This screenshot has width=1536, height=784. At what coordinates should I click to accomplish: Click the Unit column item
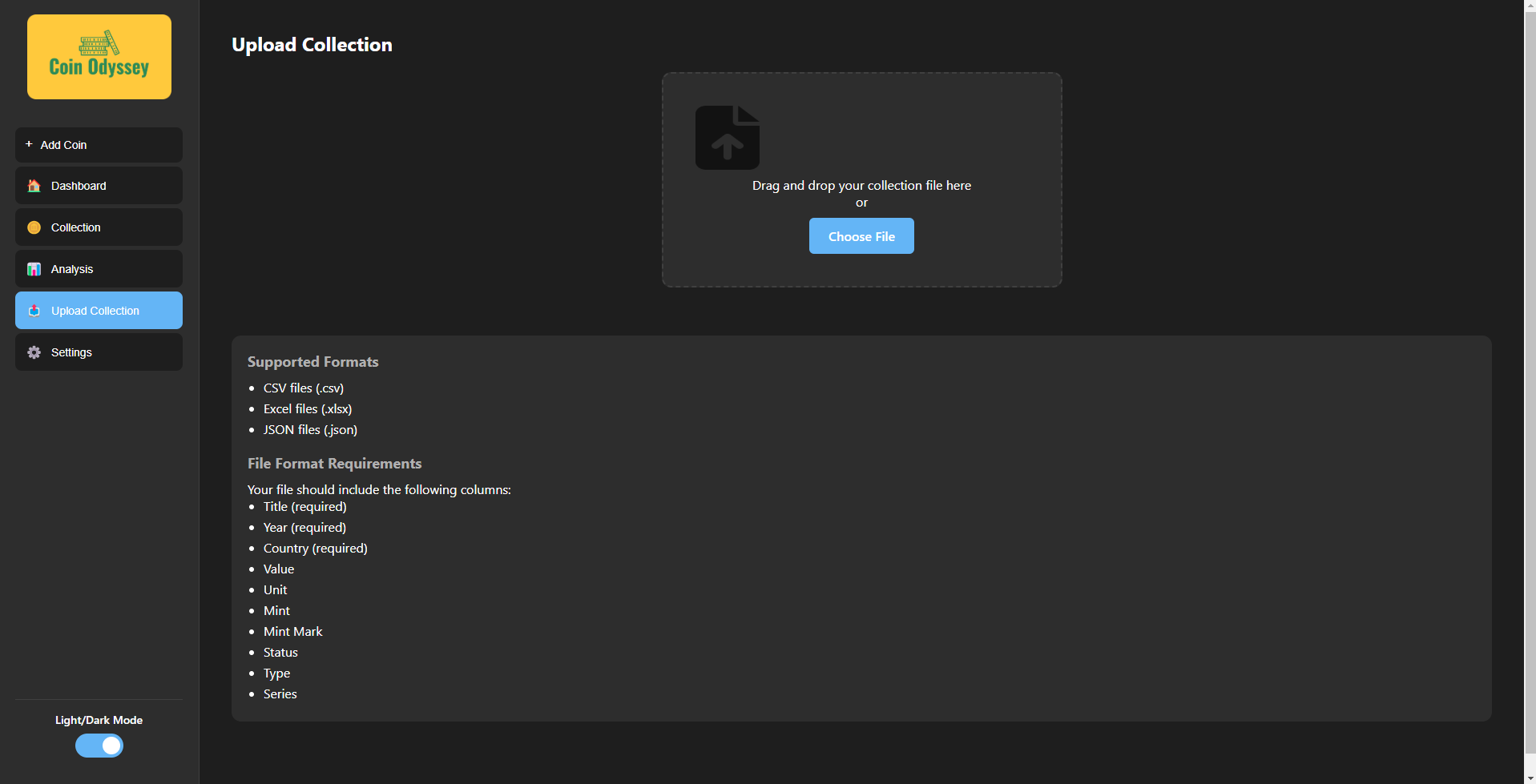(x=275, y=590)
